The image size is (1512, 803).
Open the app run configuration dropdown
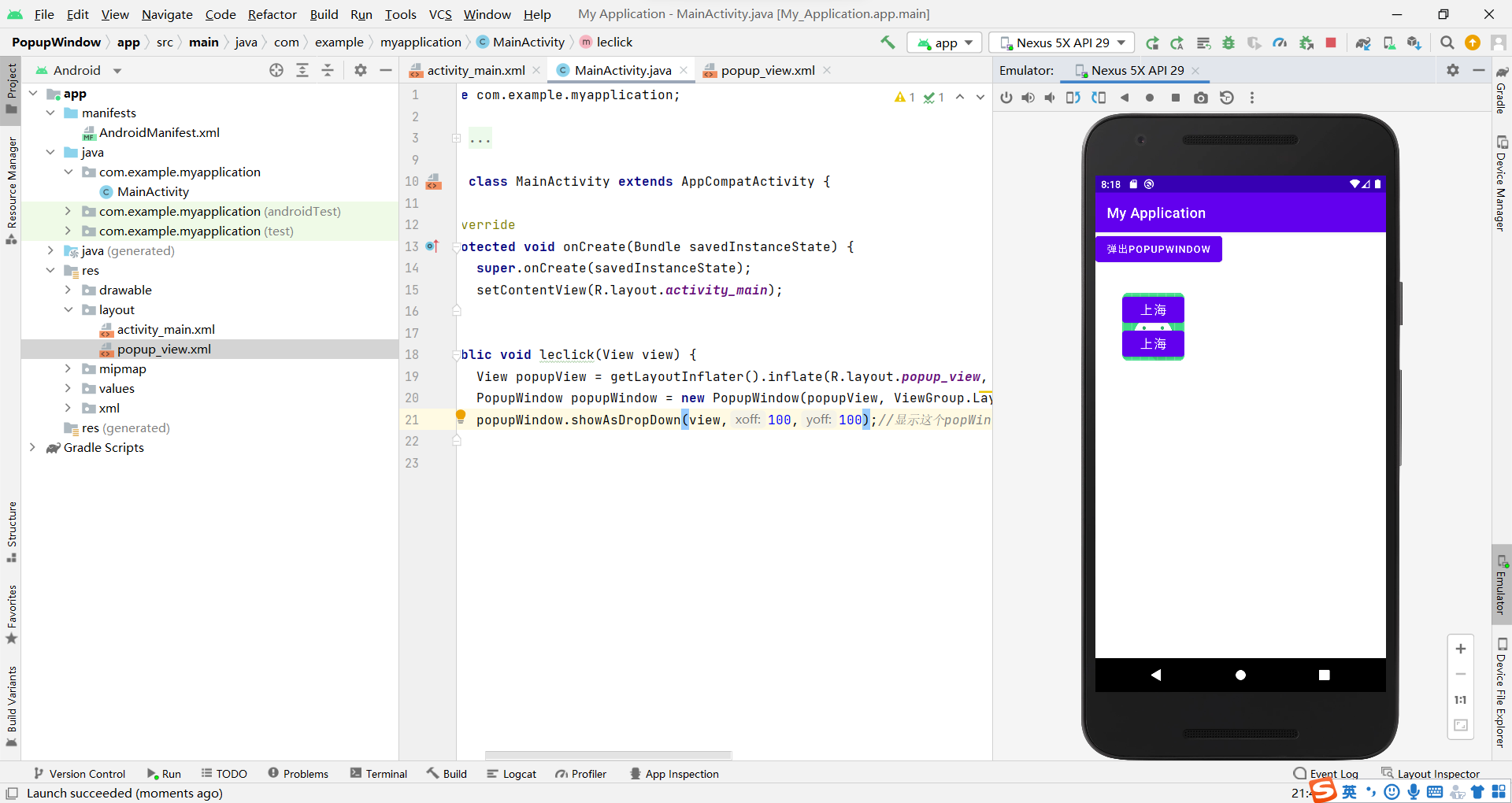tap(943, 43)
